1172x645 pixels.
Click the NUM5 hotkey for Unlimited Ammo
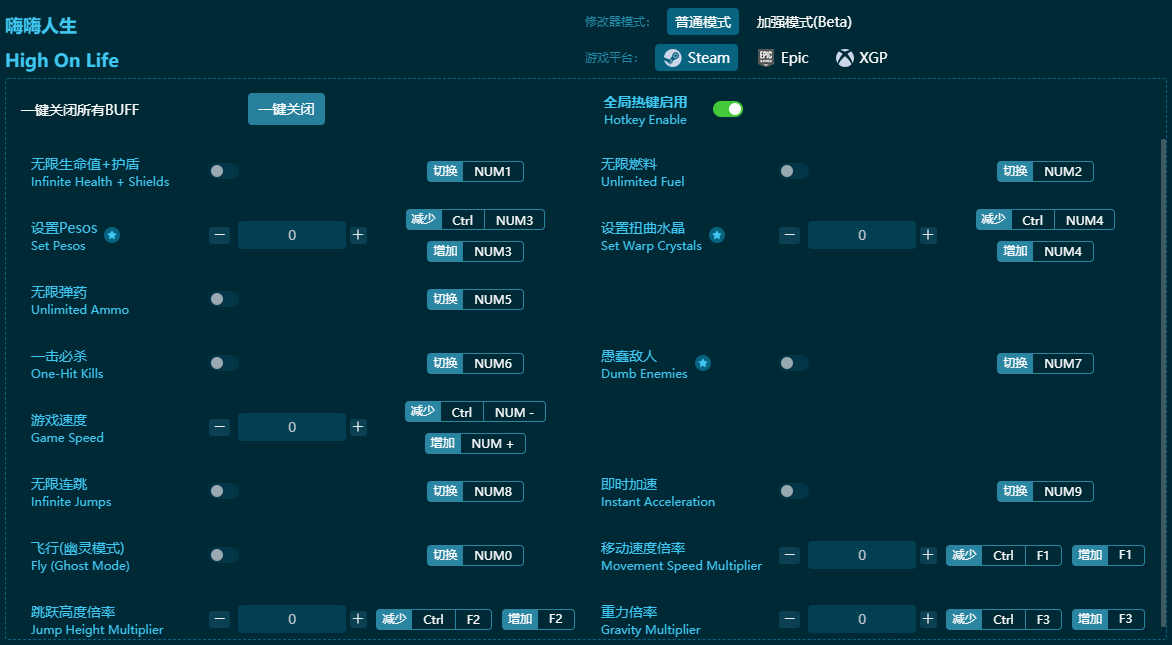[475, 300]
